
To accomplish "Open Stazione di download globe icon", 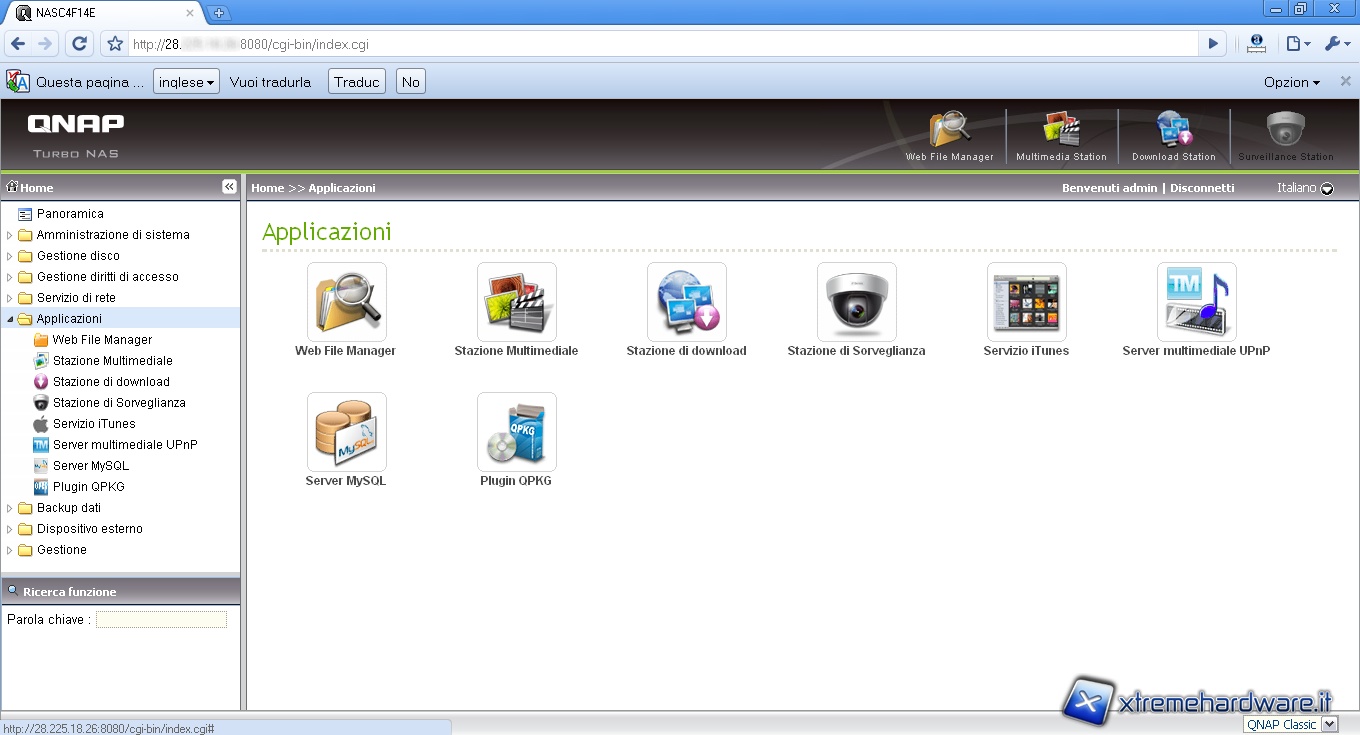I will (x=686, y=302).
